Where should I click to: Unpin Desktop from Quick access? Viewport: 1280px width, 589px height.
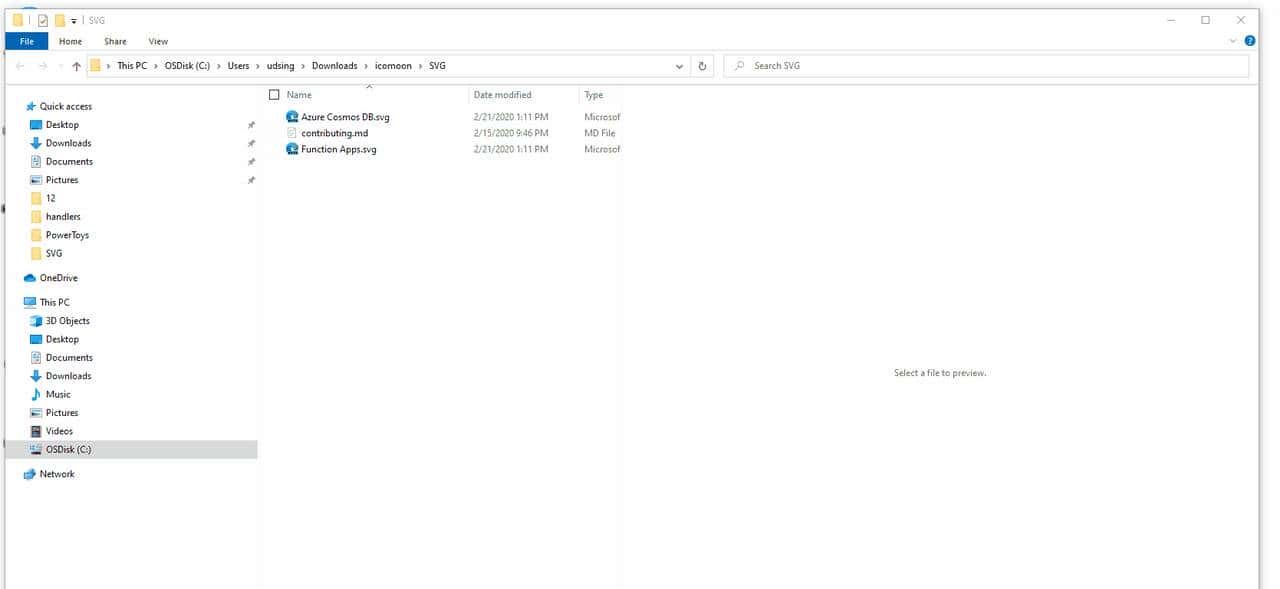pyautogui.click(x=253, y=125)
